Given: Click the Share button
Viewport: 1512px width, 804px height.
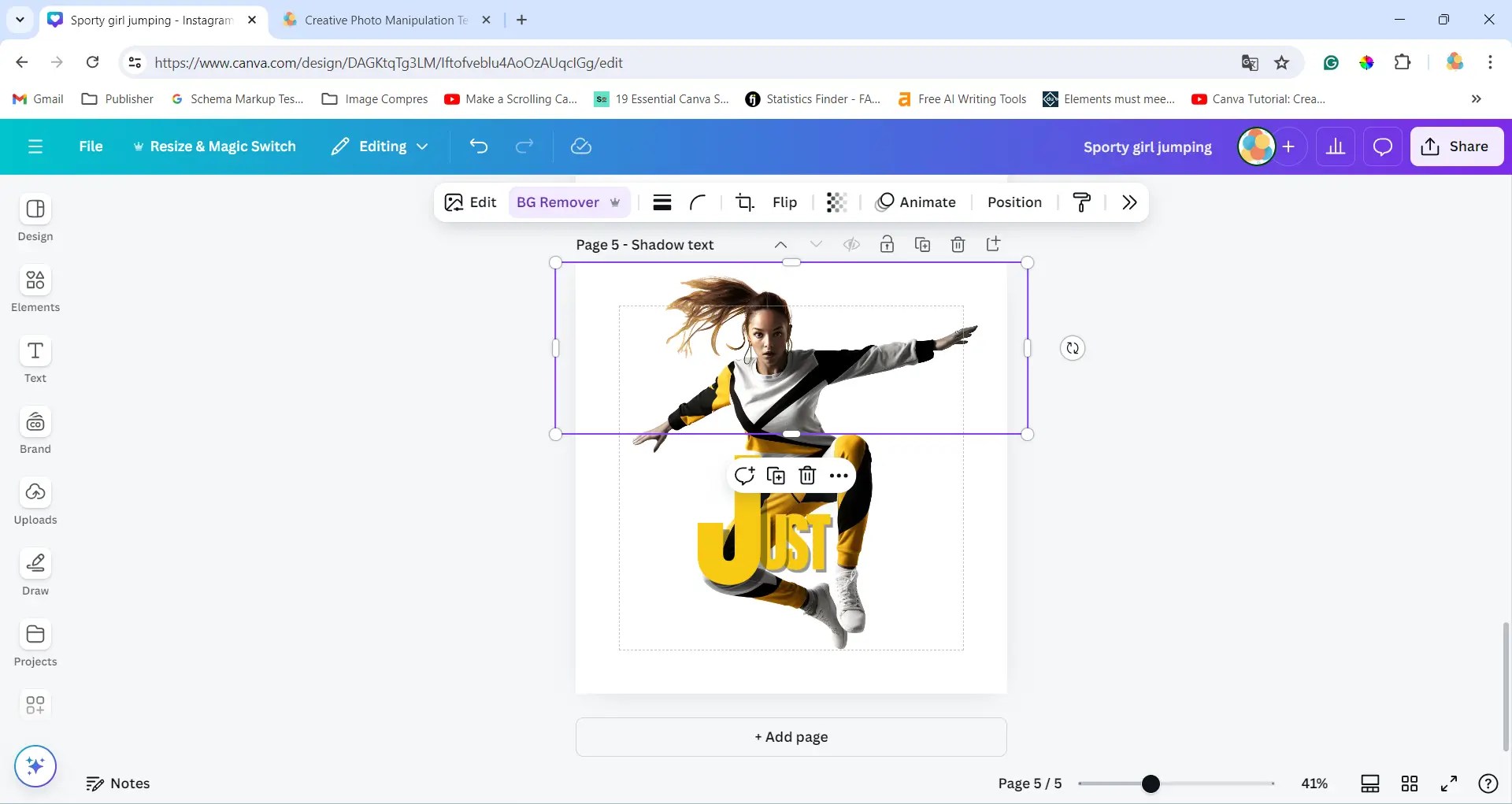Looking at the screenshot, I should pyautogui.click(x=1456, y=146).
